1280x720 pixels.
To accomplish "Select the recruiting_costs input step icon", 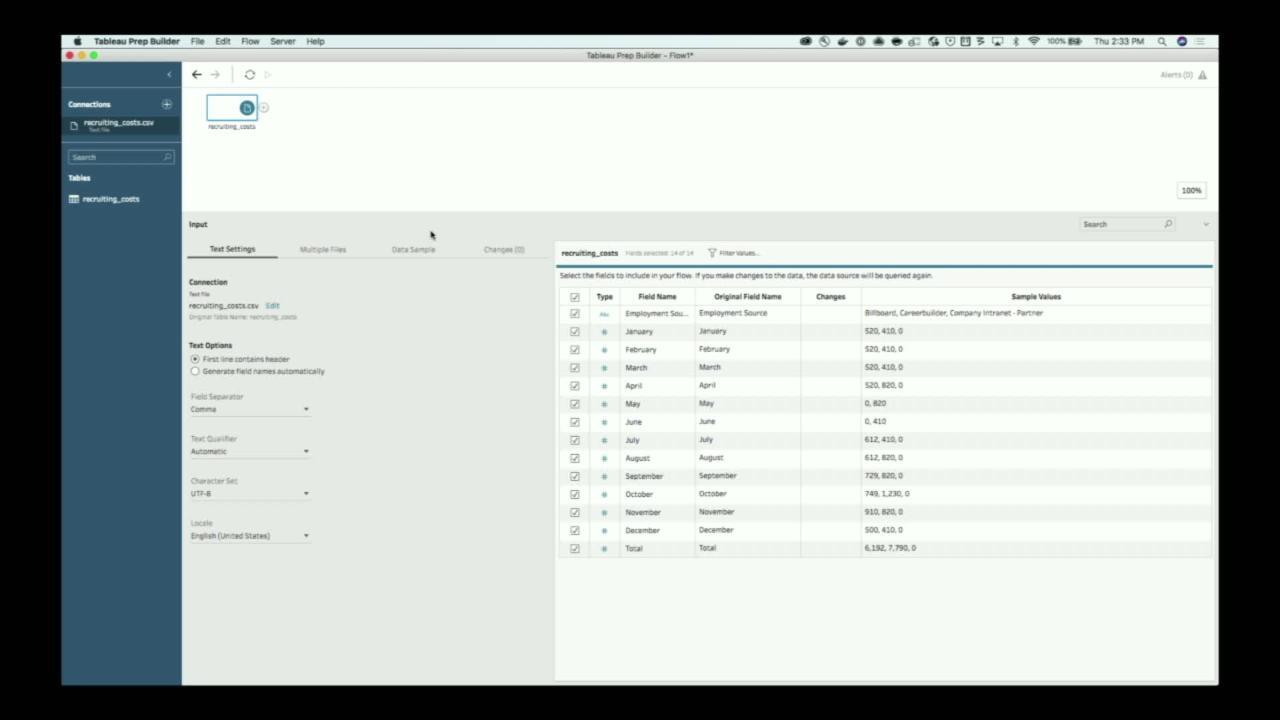I will 247,108.
